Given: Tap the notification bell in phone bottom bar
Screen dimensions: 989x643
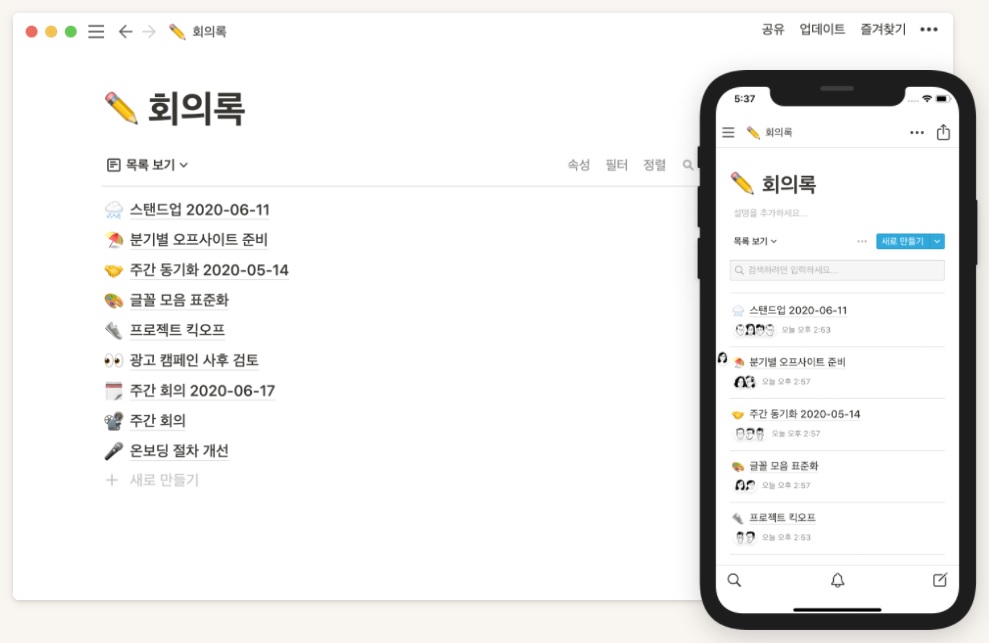Looking at the screenshot, I should coord(838,580).
